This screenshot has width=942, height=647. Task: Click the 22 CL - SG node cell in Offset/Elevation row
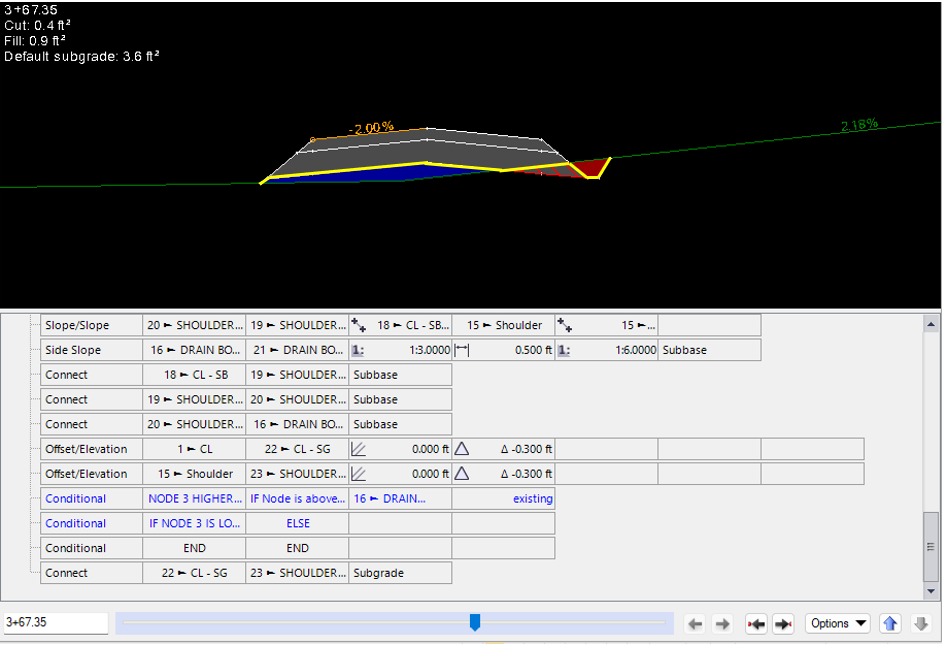pos(297,449)
